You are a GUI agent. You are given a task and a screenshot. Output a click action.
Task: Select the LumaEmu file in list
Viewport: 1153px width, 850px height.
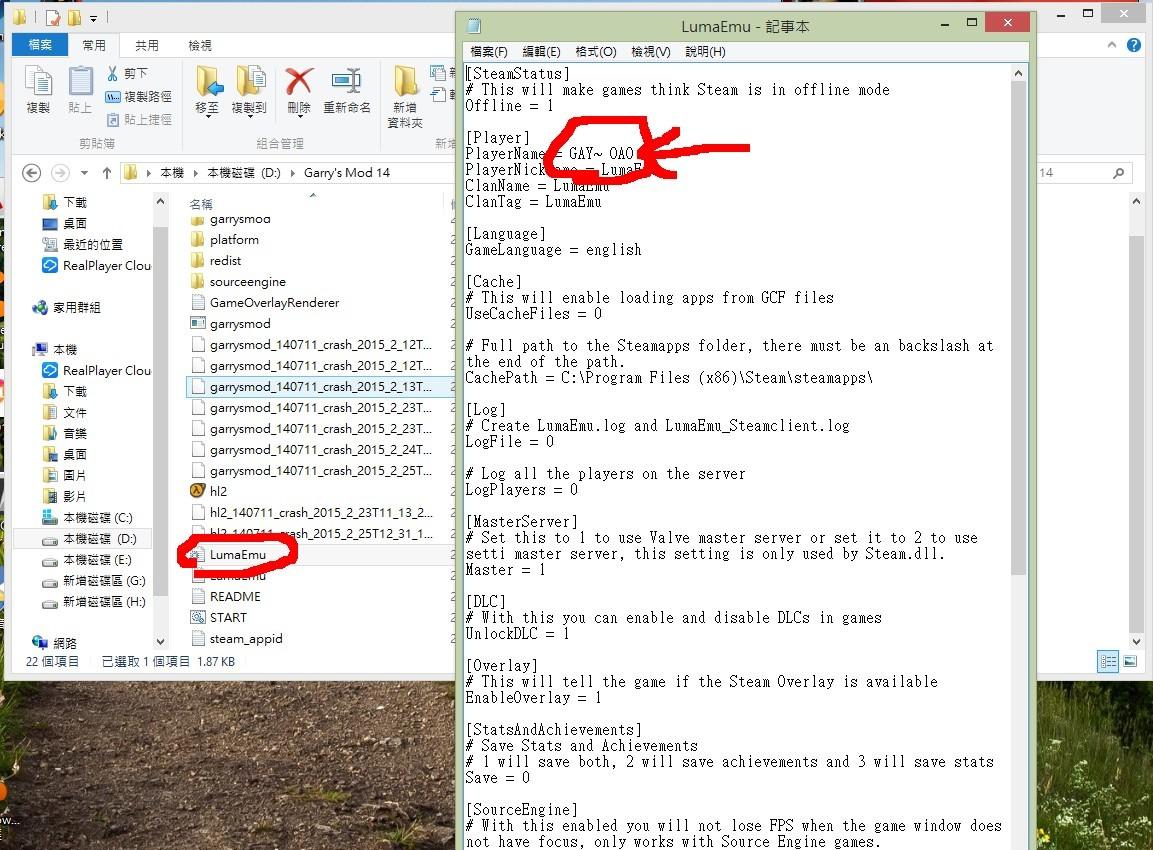click(229, 554)
